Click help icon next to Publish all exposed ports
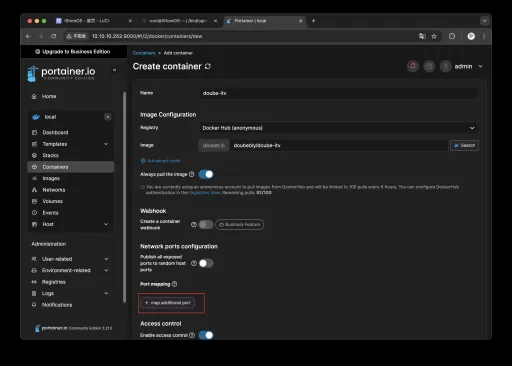The width and height of the screenshot is (512, 366). click(x=194, y=263)
